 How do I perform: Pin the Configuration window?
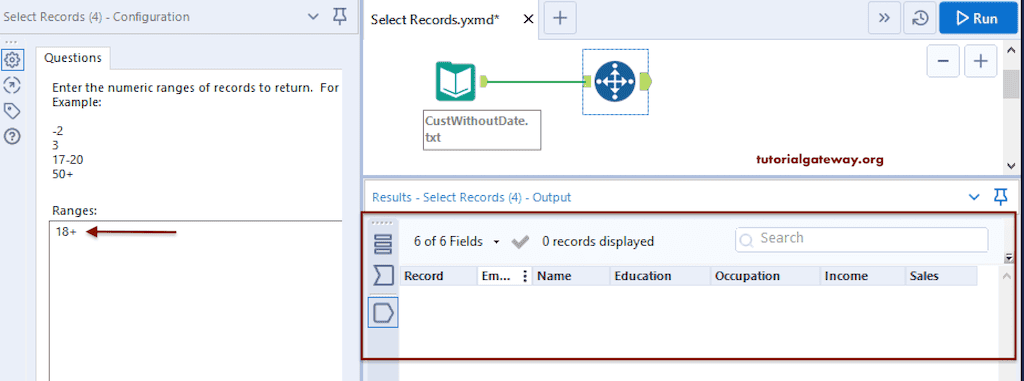(x=340, y=17)
